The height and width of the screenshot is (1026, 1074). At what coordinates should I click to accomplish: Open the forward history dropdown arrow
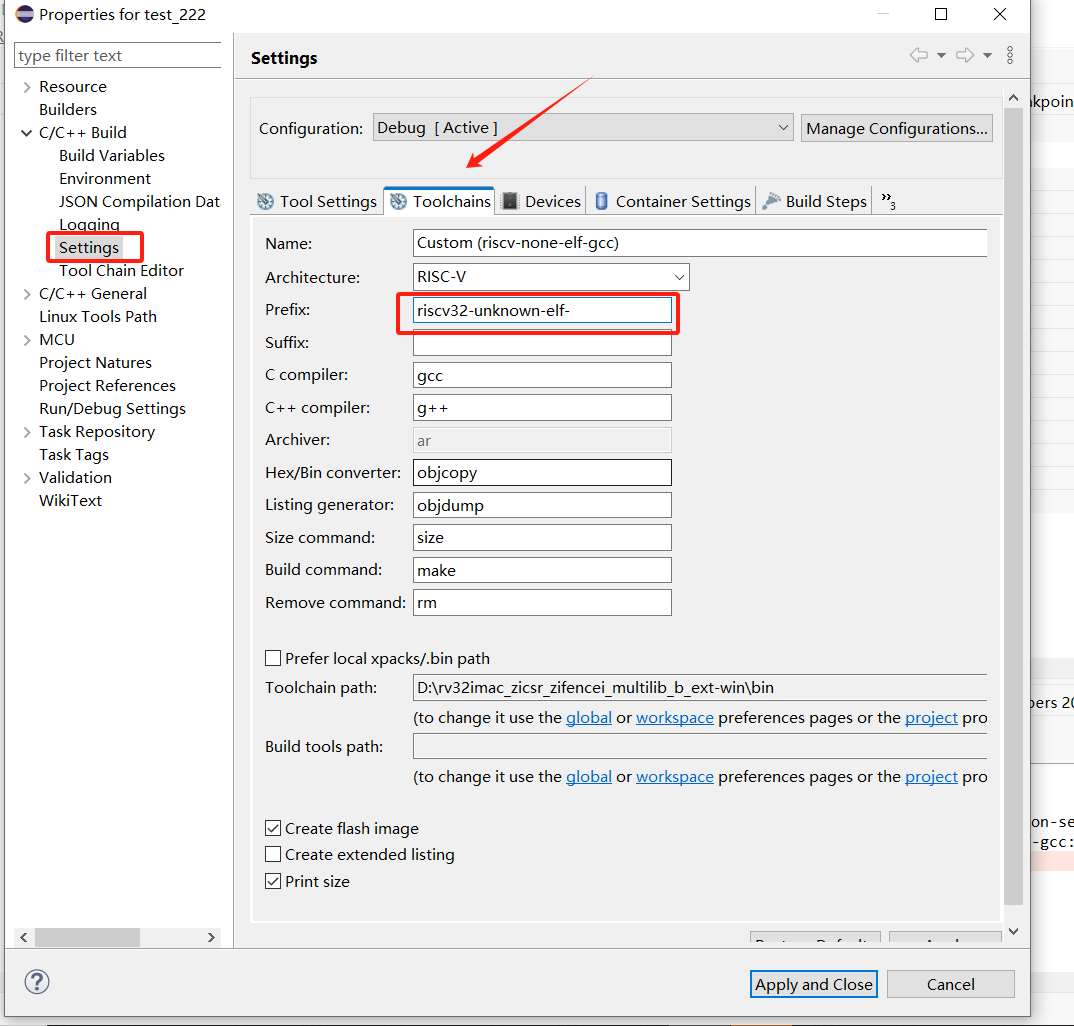point(987,55)
